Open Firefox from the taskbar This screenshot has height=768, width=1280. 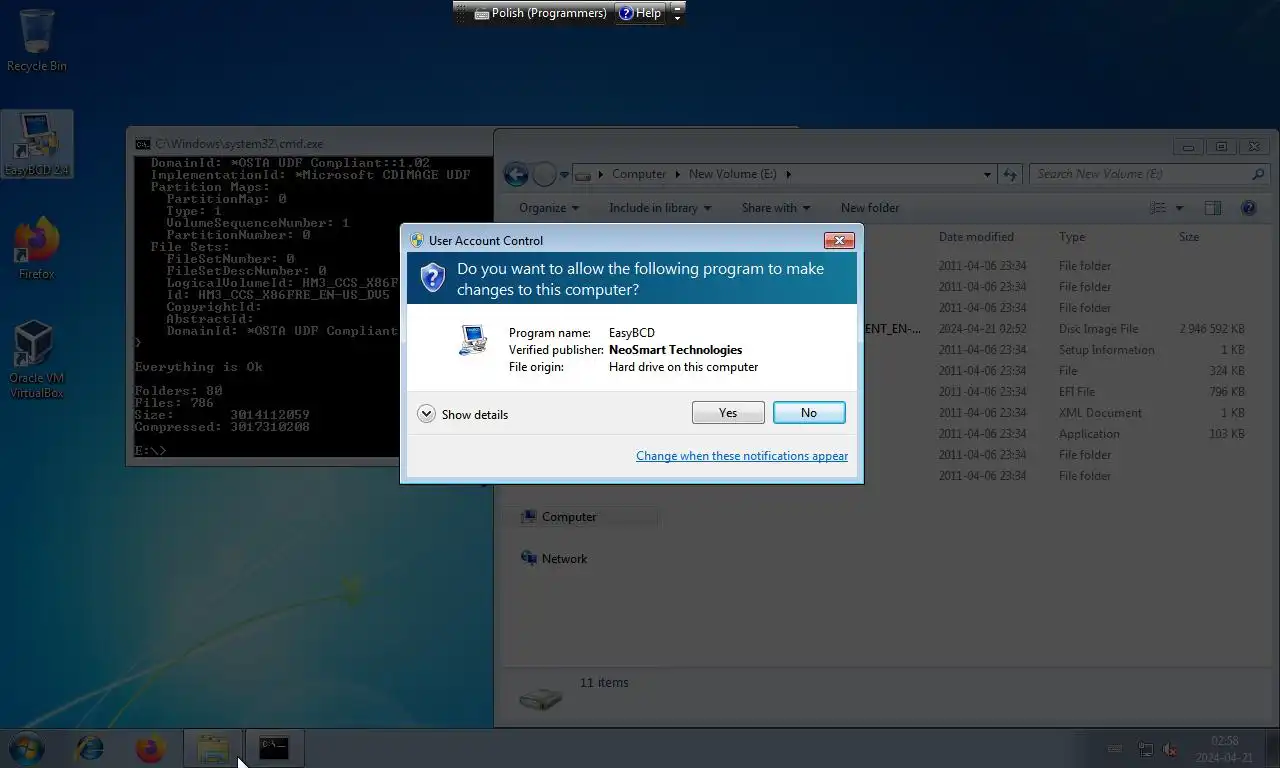point(150,748)
